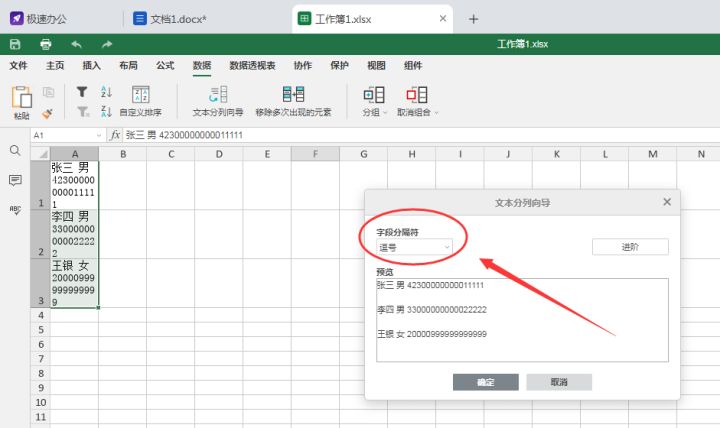Sort ascending A to Z
Viewport: 720px width, 428px height.
click(x=106, y=92)
